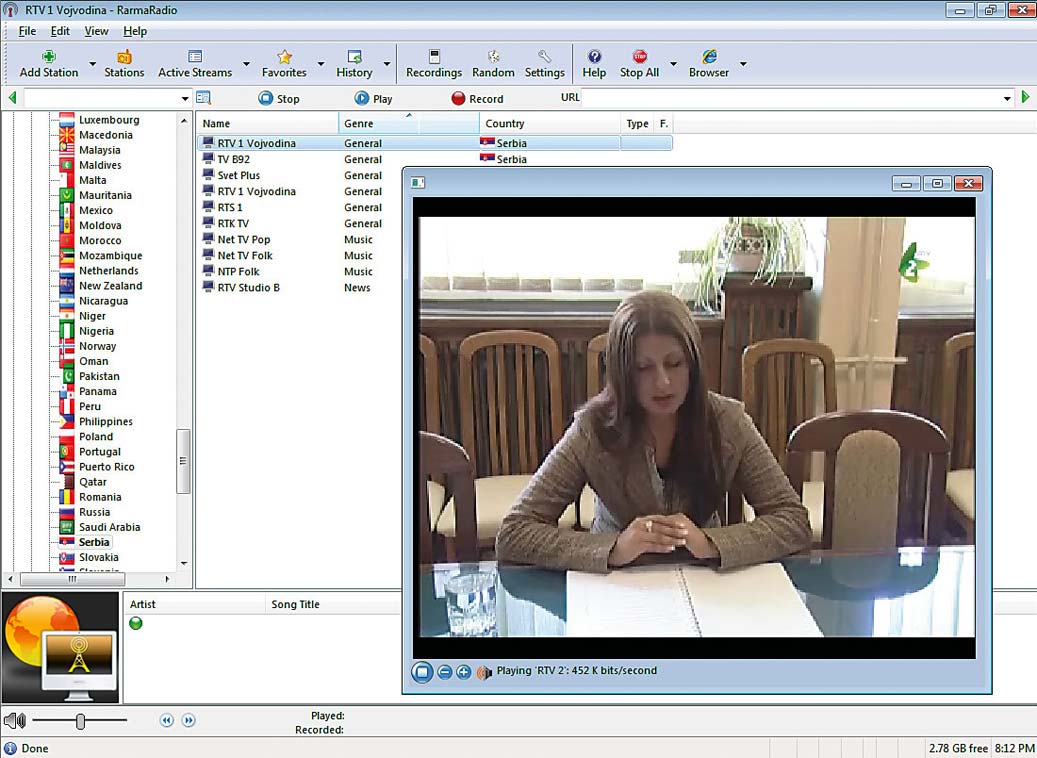Click the country list horizontal scrollbar
The height and width of the screenshot is (758, 1037).
(x=73, y=579)
